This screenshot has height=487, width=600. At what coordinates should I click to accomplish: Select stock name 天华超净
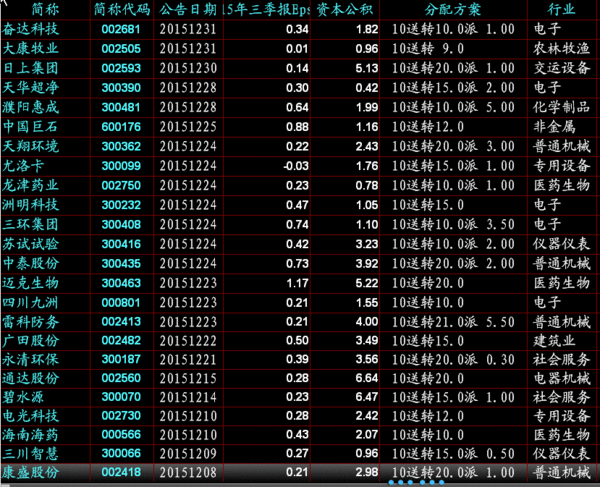click(30, 88)
